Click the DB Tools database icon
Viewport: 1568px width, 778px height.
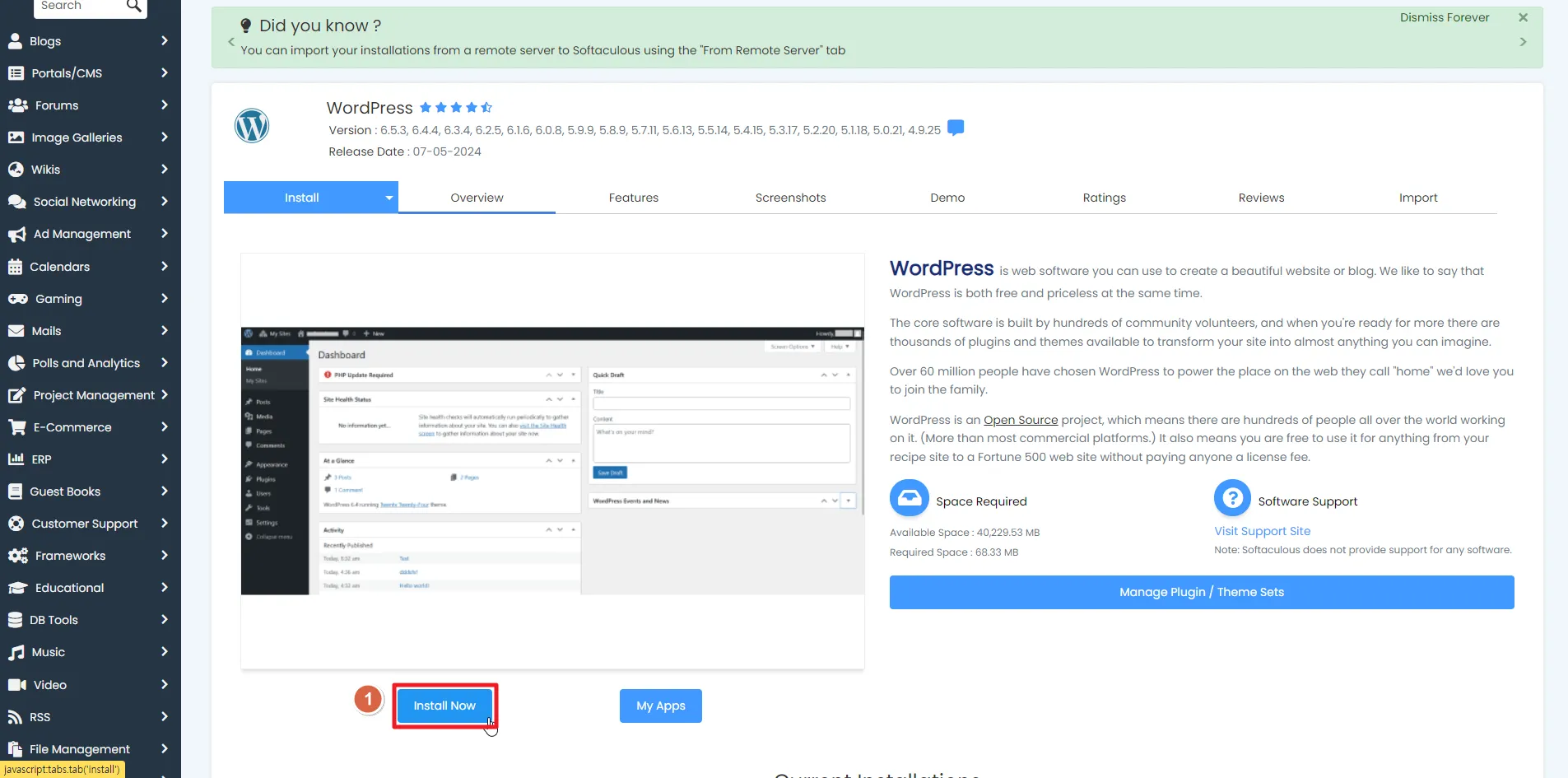(15, 620)
